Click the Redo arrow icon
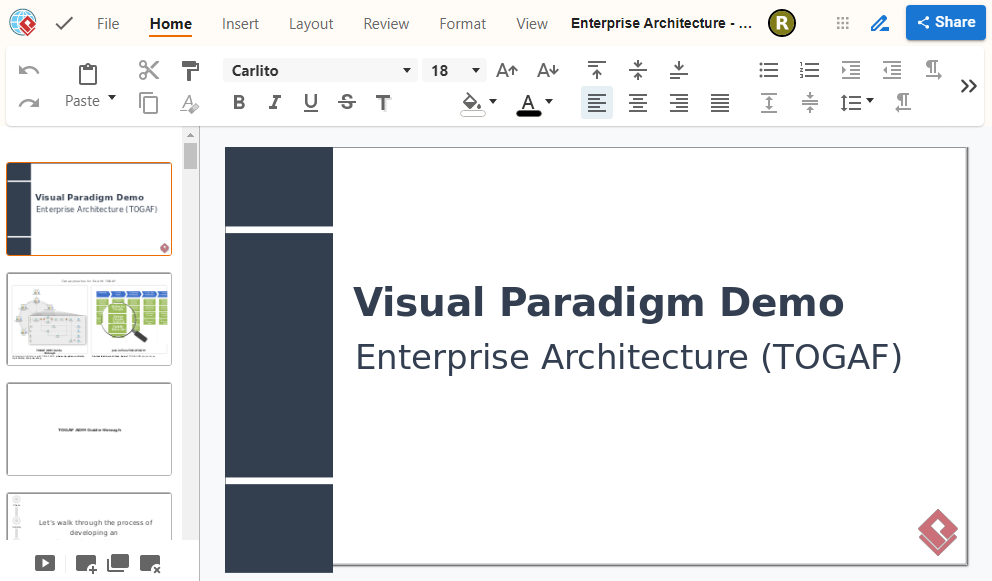 click(29, 103)
